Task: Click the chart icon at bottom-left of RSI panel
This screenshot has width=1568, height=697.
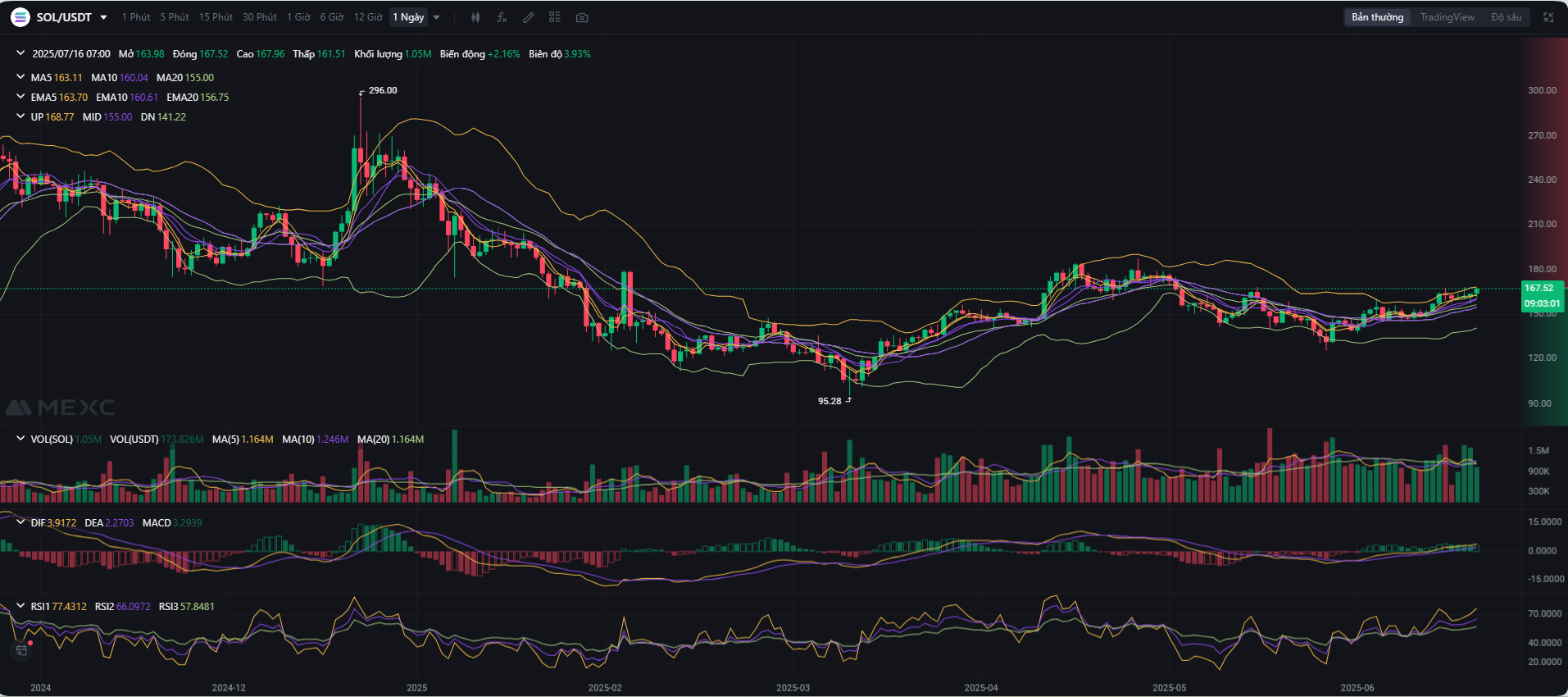Action: (x=22, y=650)
